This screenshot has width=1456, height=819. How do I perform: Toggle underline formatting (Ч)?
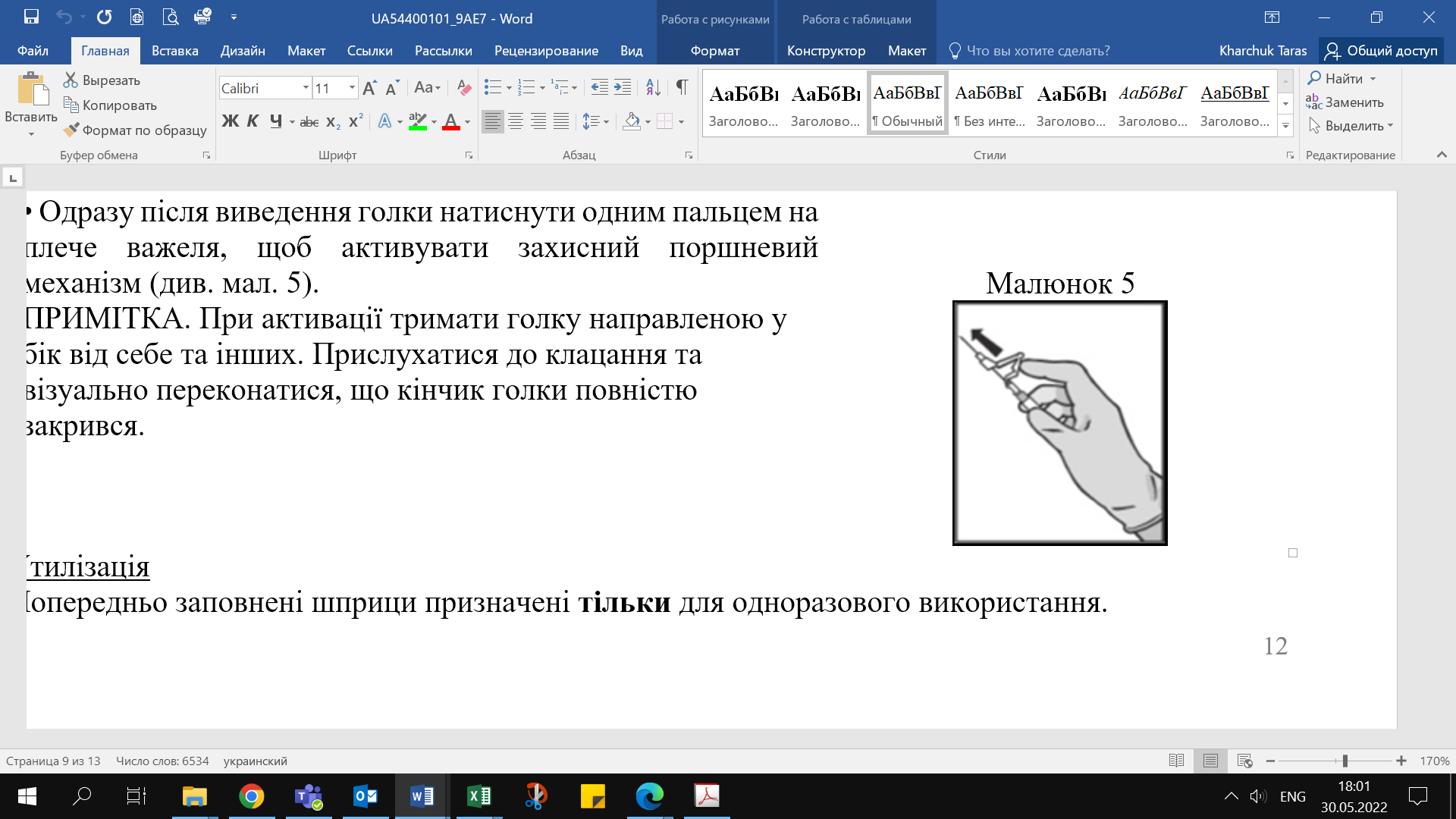[x=276, y=121]
